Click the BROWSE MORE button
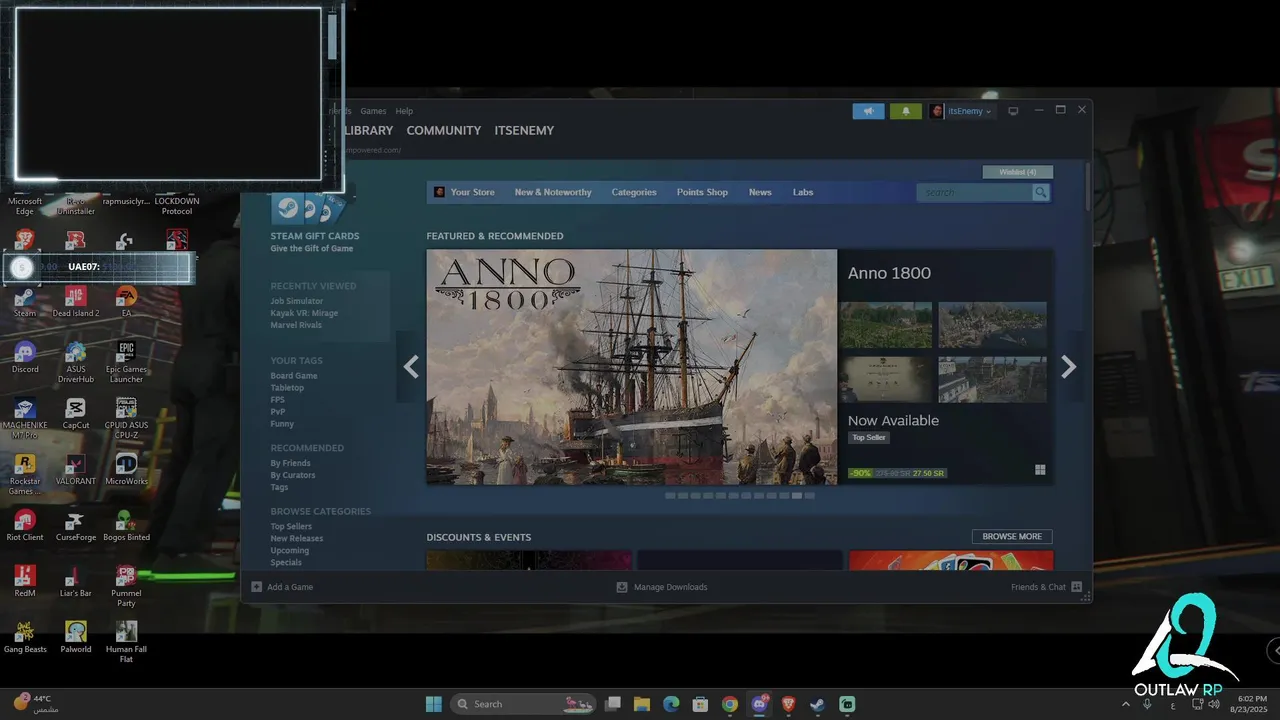This screenshot has height=720, width=1280. tap(1012, 537)
